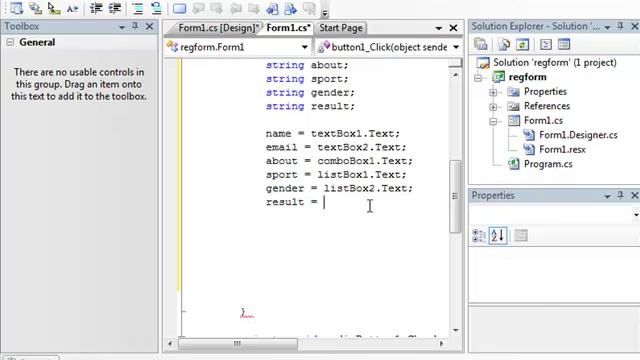Decrease line indent using the outdent icon
This screenshot has height=360, width=640.
[96, 8]
